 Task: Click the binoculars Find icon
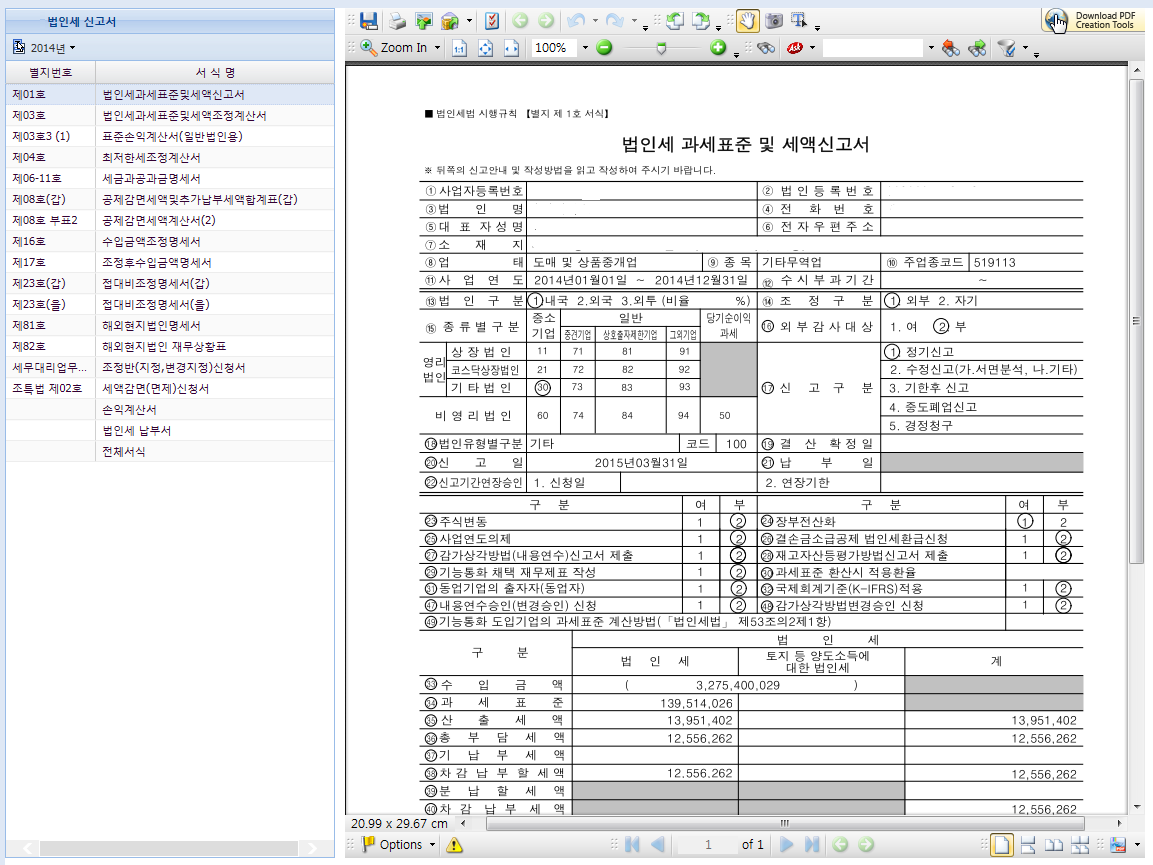pos(767,48)
